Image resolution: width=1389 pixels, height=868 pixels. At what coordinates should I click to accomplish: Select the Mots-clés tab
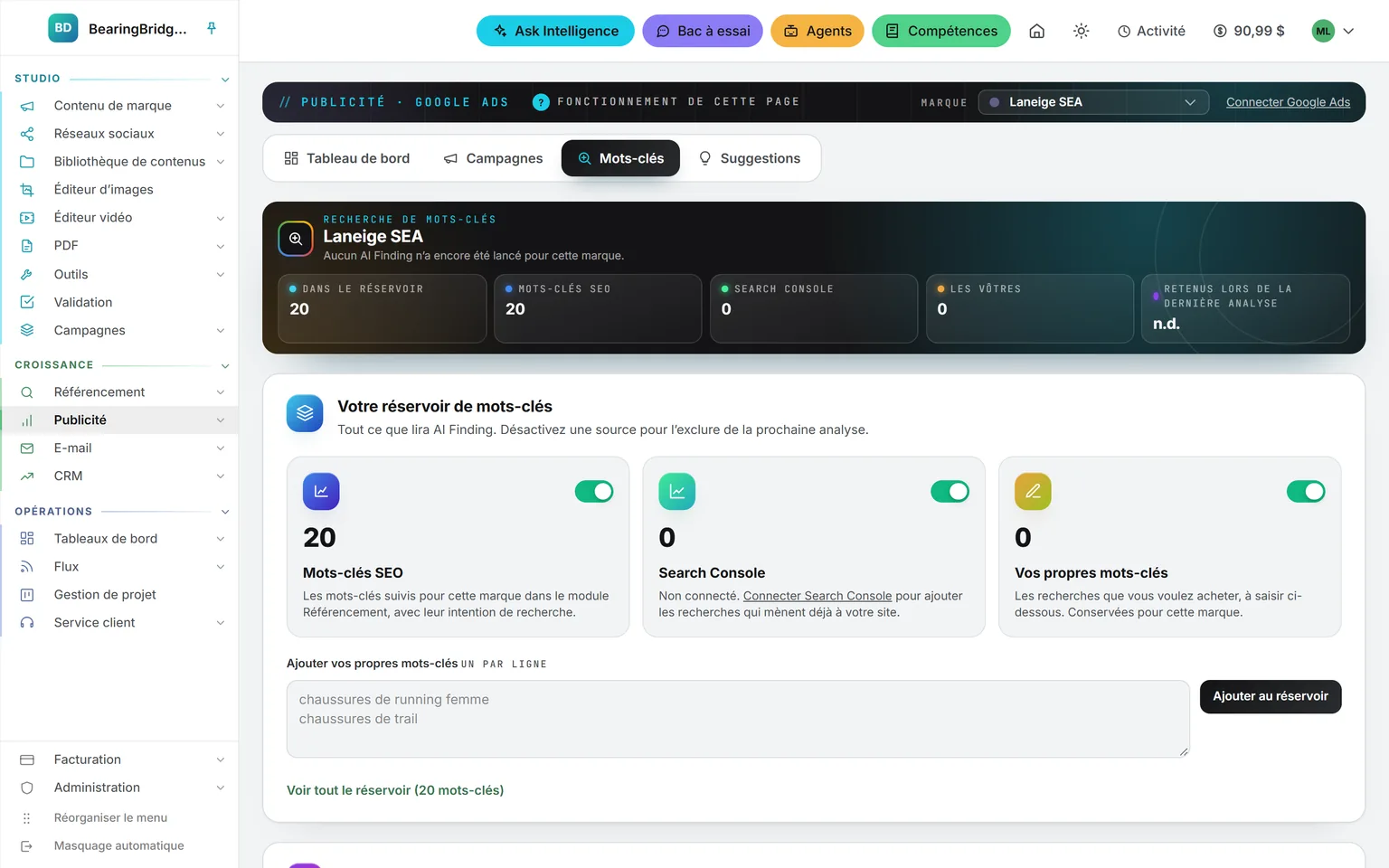coord(620,158)
